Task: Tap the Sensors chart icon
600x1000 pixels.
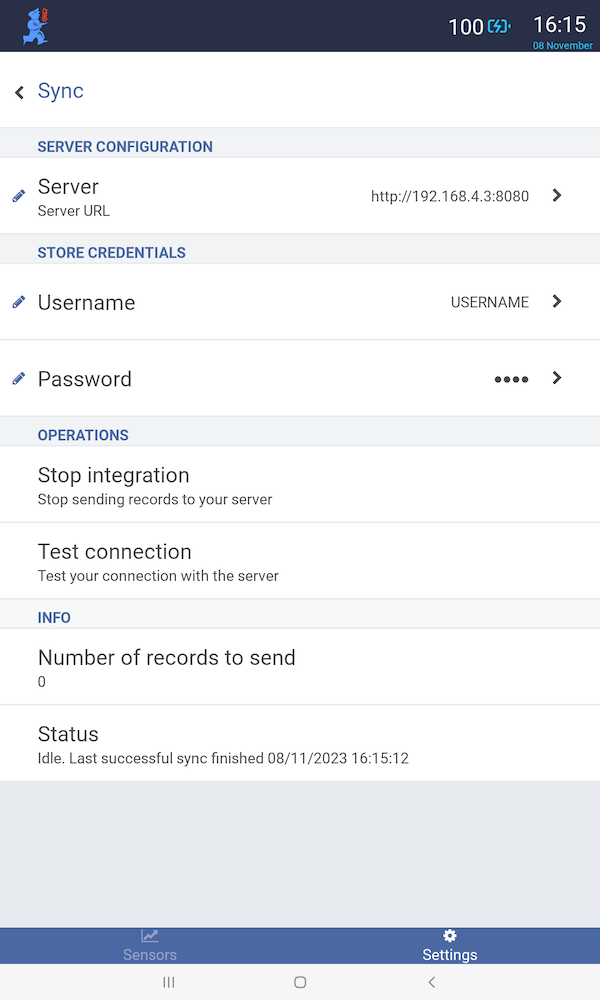Action: pyautogui.click(x=150, y=936)
